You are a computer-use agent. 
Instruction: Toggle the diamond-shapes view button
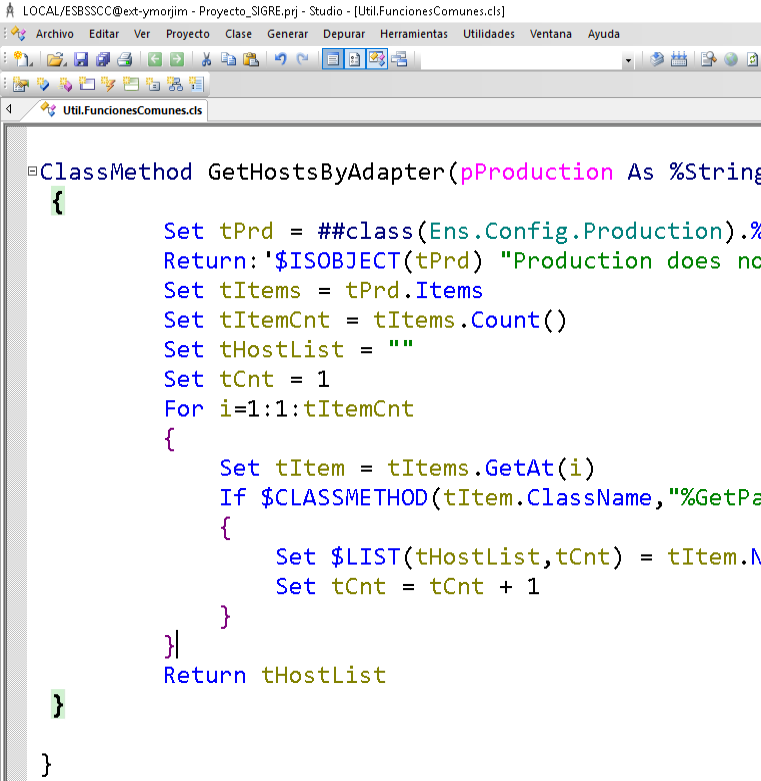(377, 60)
